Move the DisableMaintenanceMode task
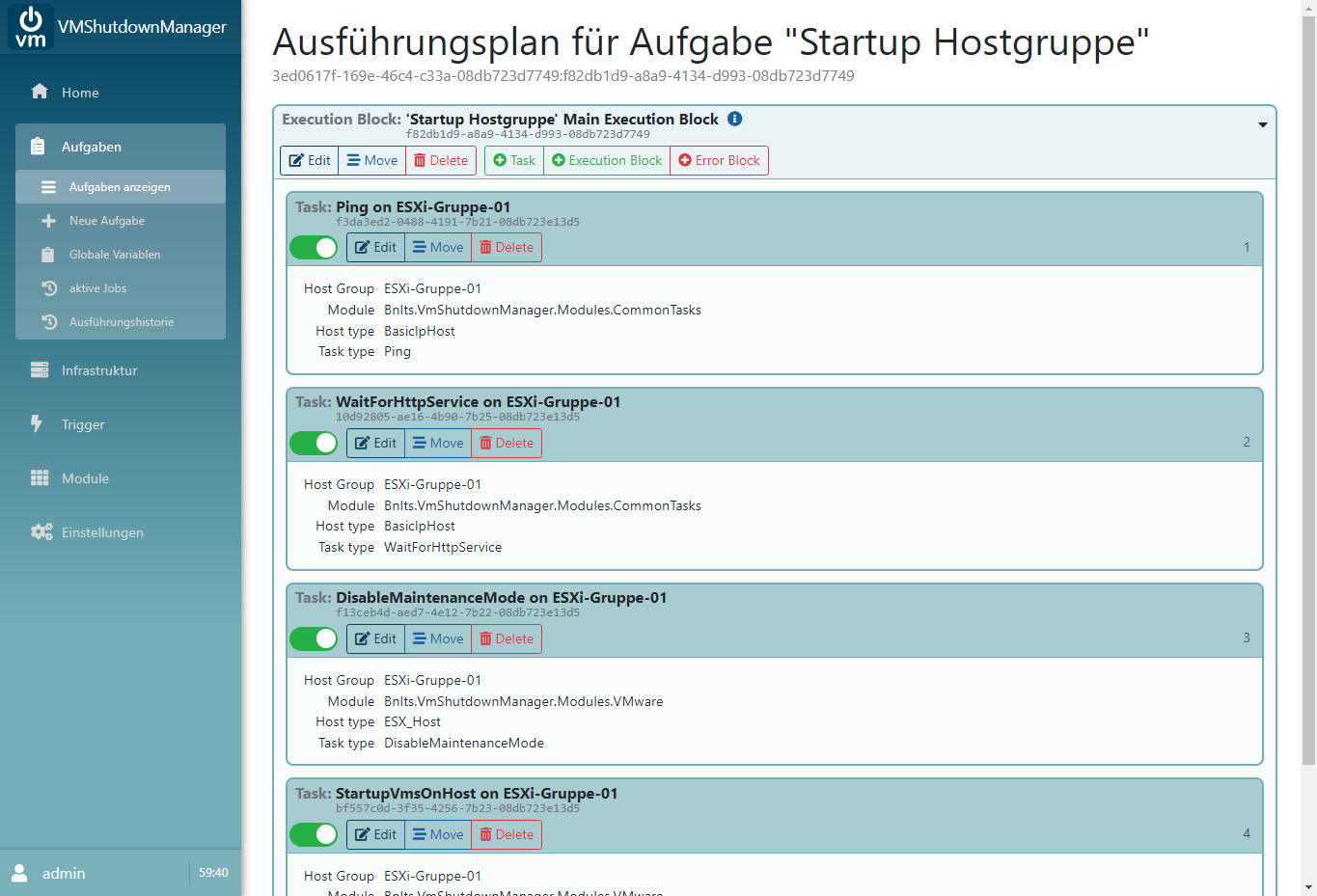 tap(438, 639)
